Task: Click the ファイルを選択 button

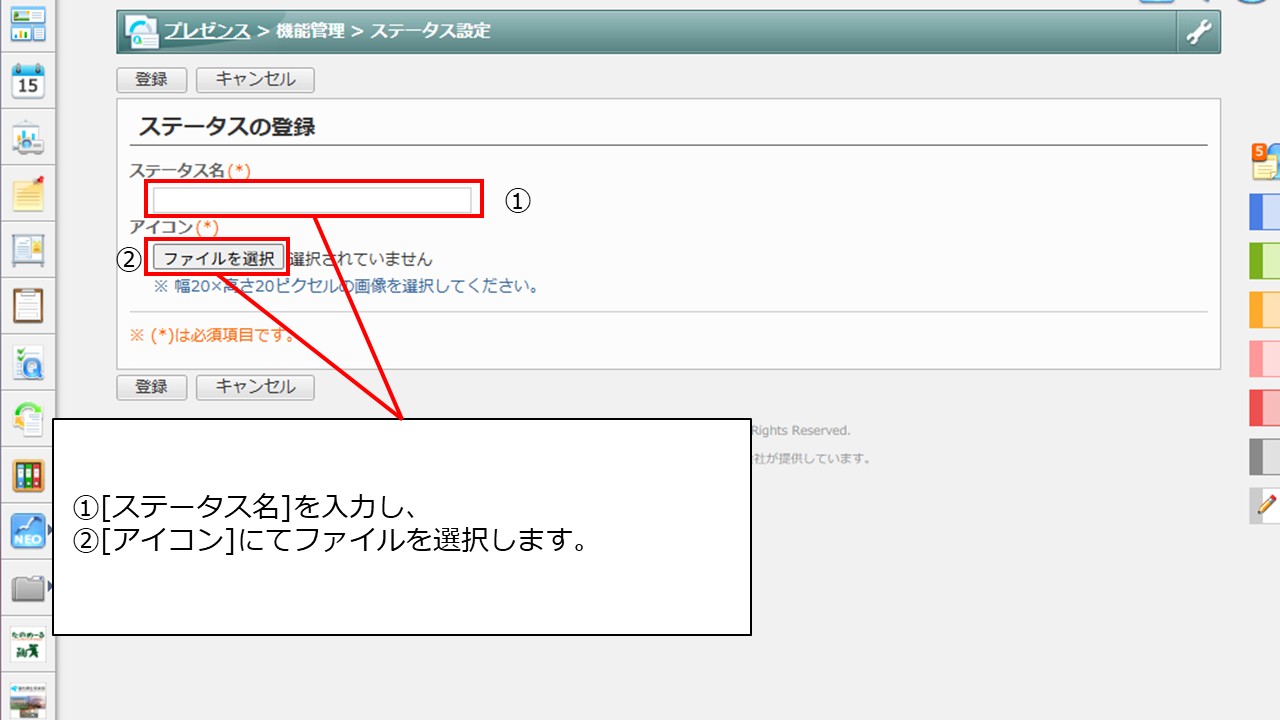Action: coord(219,258)
